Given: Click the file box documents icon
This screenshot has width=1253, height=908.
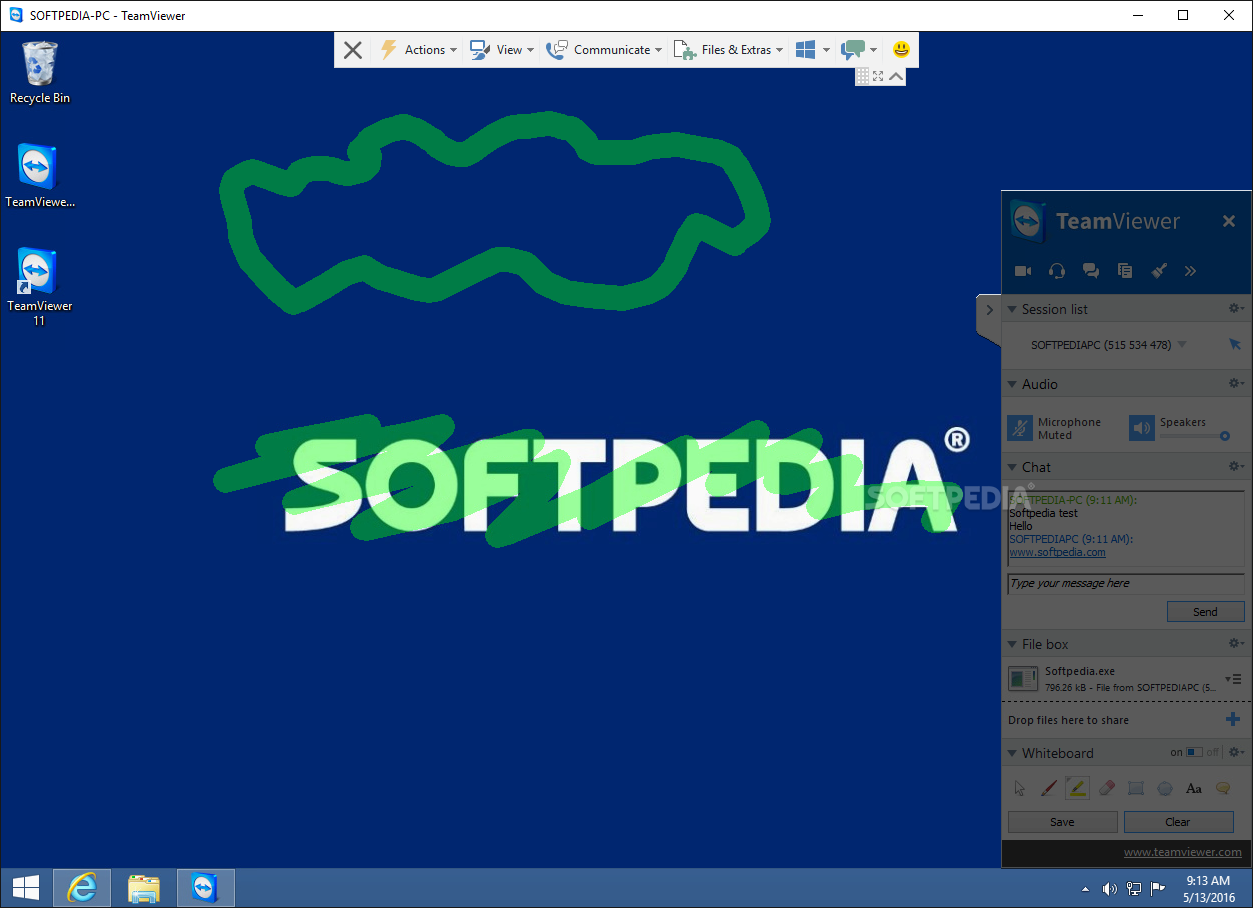Looking at the screenshot, I should coord(1125,271).
